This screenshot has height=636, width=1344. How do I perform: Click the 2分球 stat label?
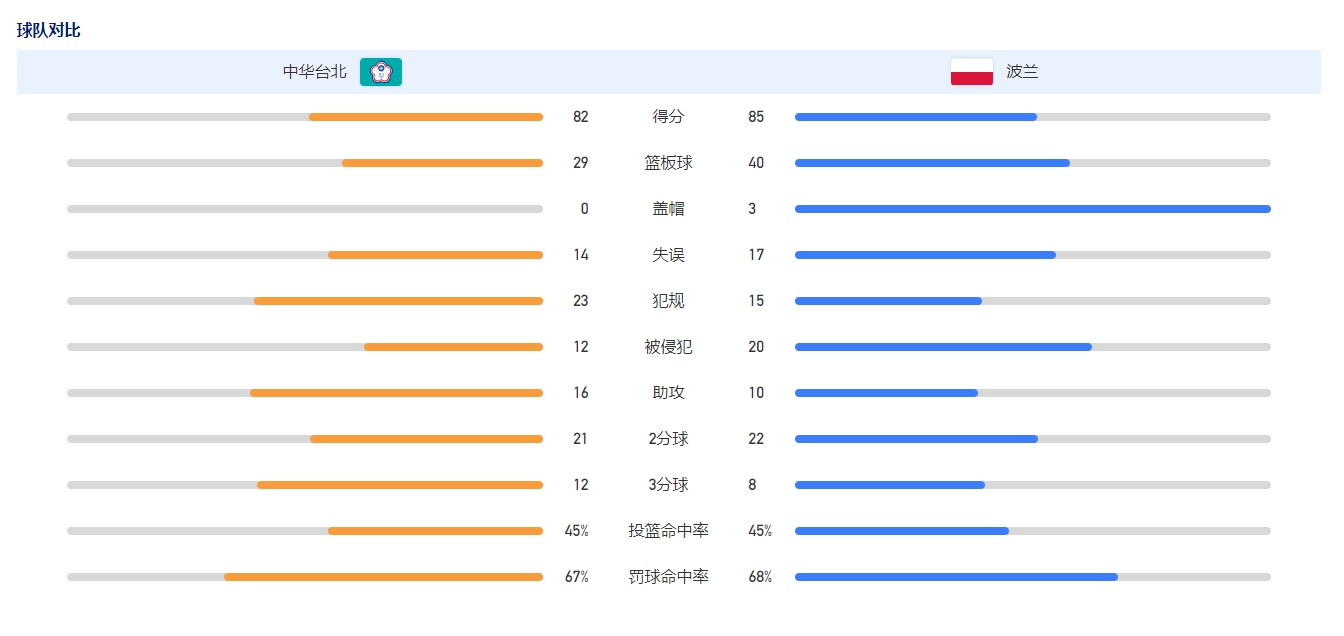pos(669,439)
